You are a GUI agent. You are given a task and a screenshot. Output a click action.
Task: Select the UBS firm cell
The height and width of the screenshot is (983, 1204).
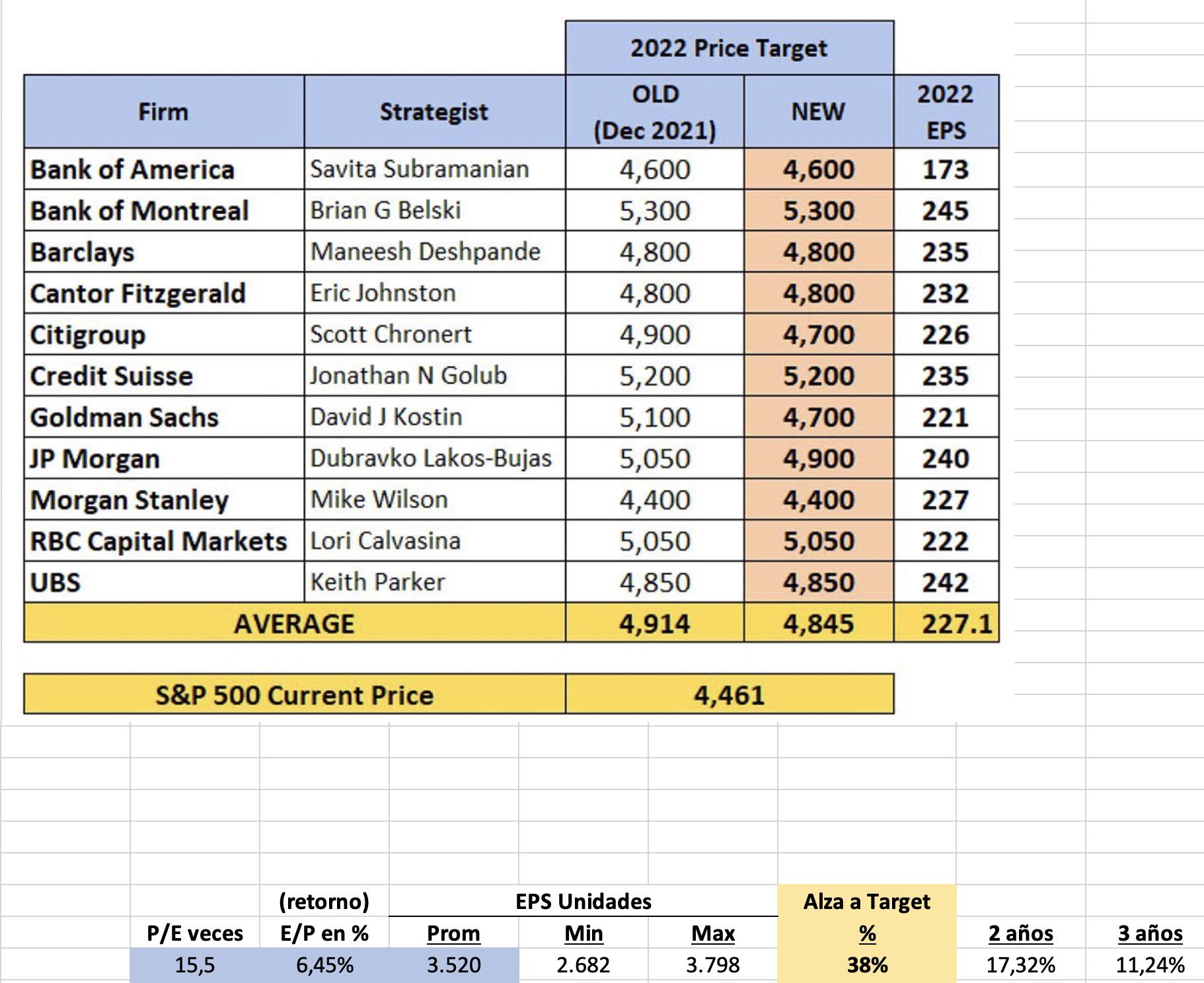coord(164,582)
